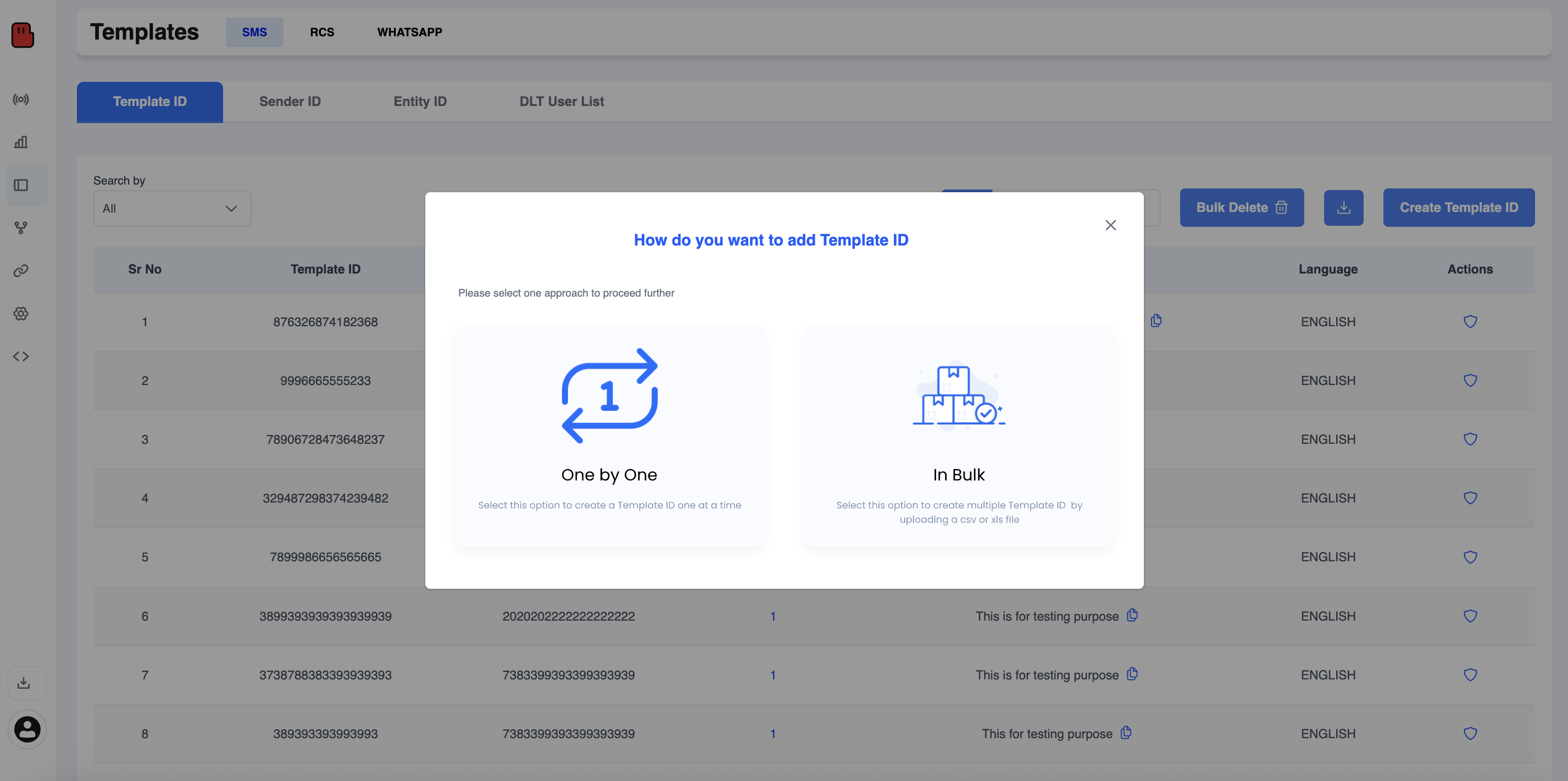Select the templates panel sidebar icon

(x=21, y=185)
